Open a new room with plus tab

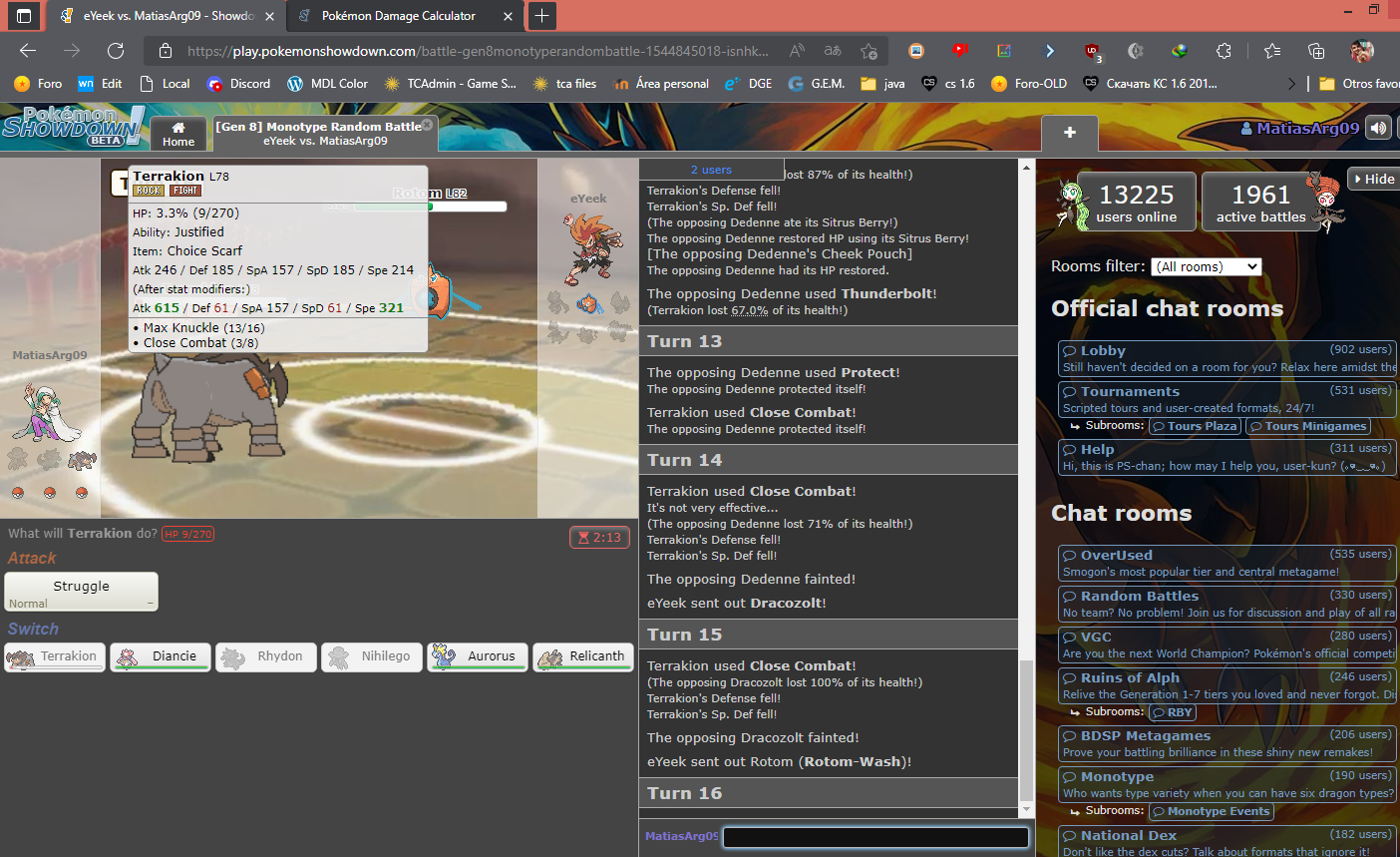click(x=1069, y=133)
